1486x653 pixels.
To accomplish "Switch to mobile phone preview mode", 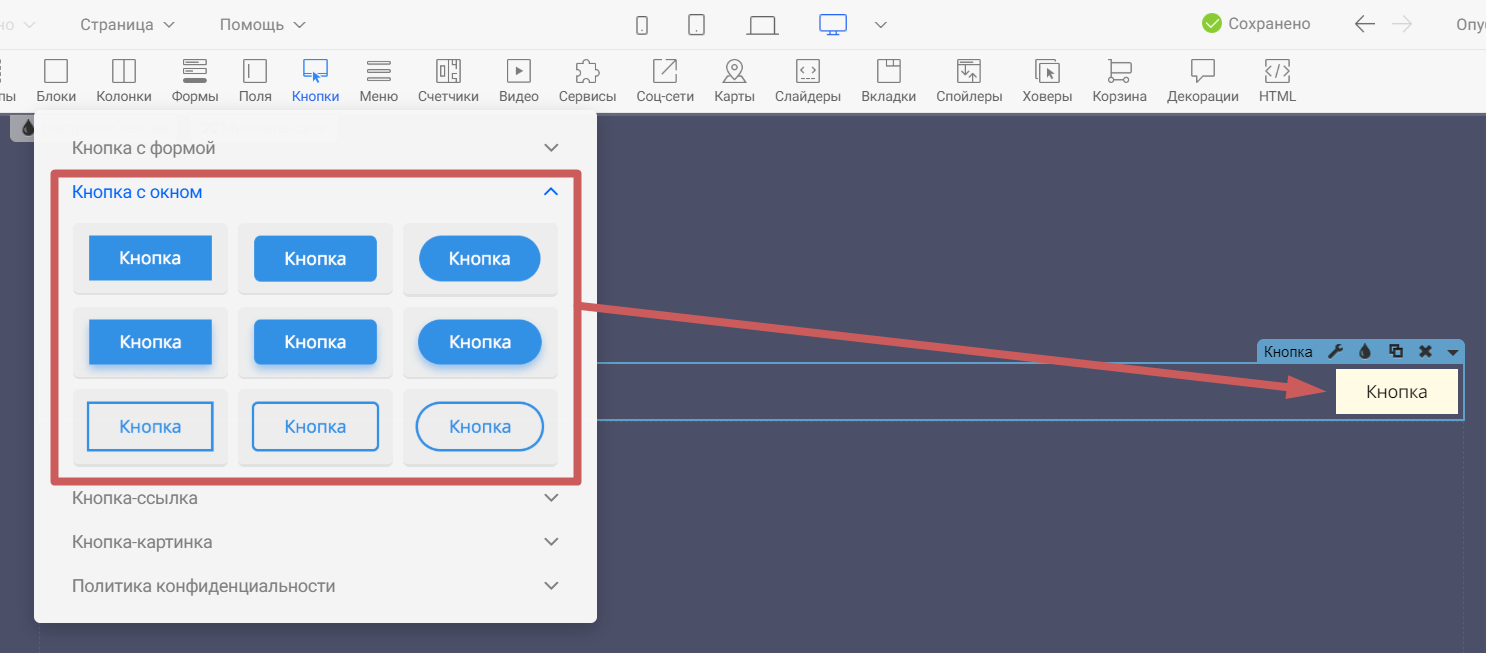I will point(642,25).
